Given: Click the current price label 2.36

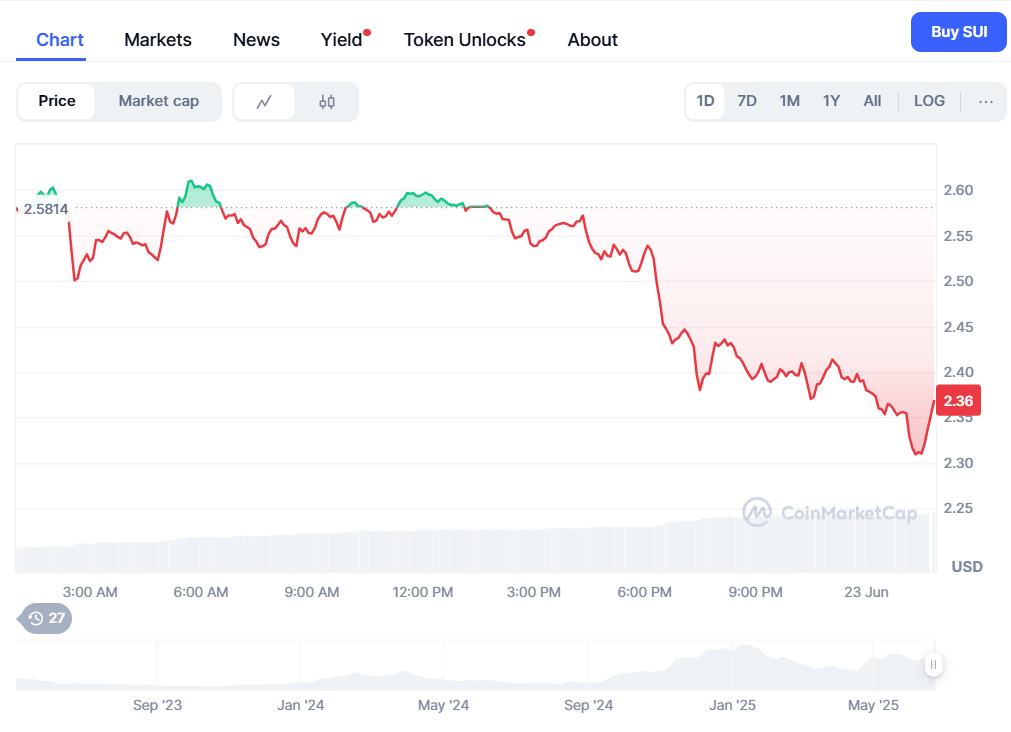Looking at the screenshot, I should 958,401.
